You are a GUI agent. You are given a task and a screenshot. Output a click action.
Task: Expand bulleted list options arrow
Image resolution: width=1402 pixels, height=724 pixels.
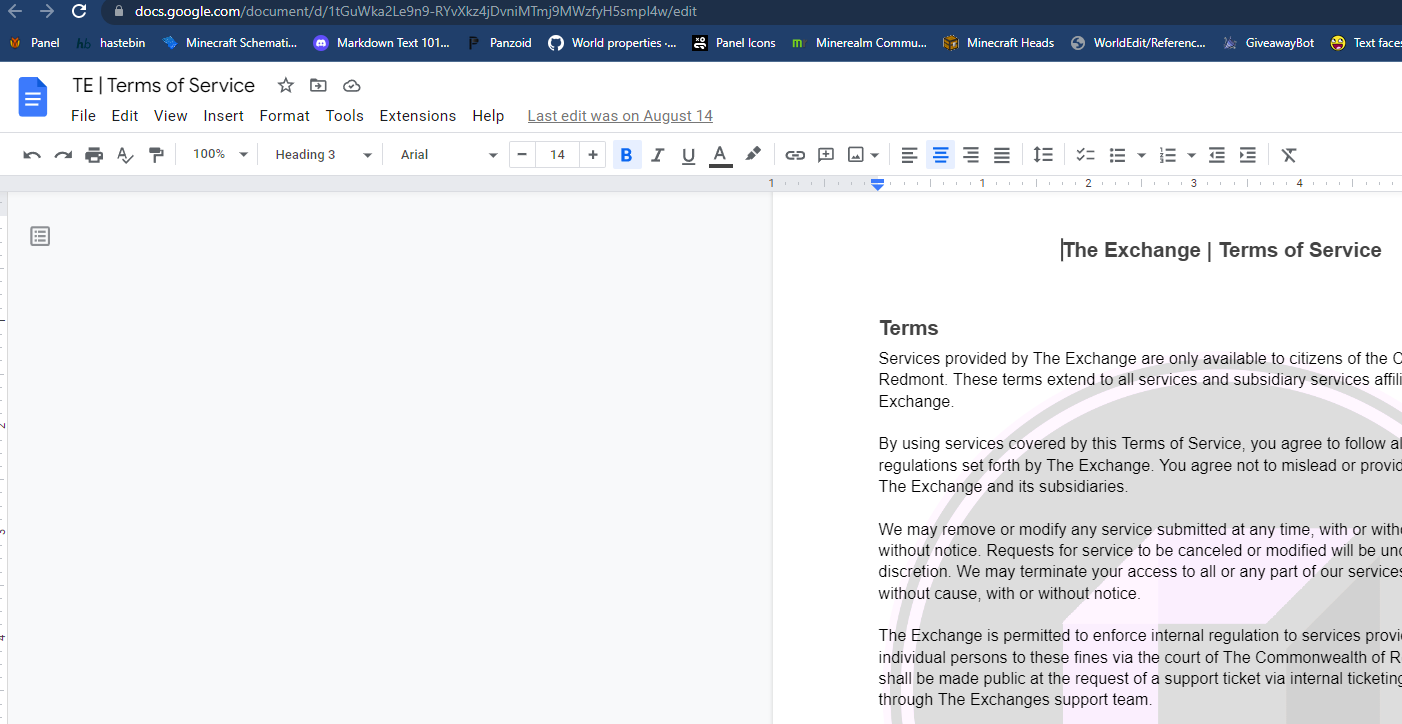pos(1141,155)
